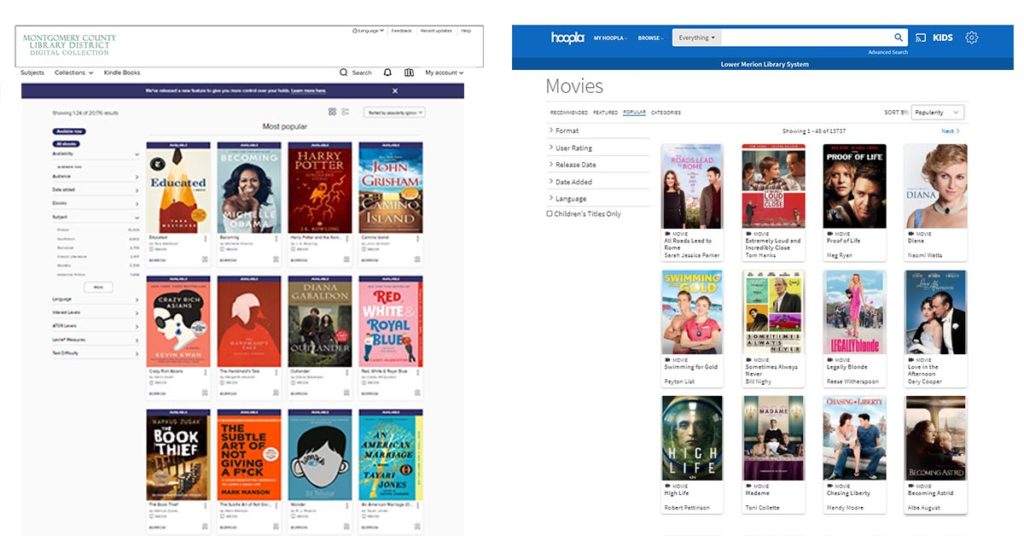This screenshot has width=1024, height=536.
Task: Click the Search magnifier on Montgomery page
Action: click(344, 72)
